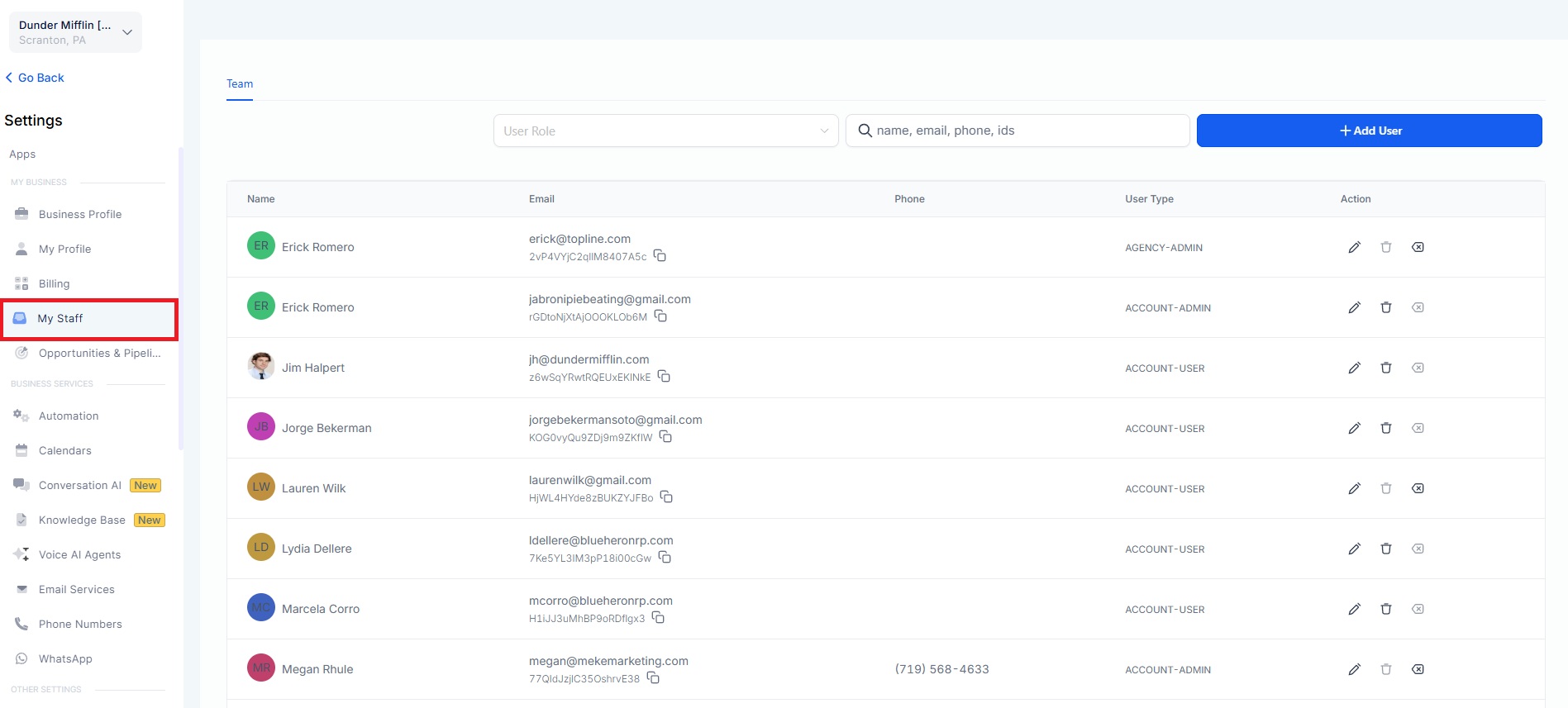Click the name Marcela Corro
The height and width of the screenshot is (708, 1568).
coord(321,609)
